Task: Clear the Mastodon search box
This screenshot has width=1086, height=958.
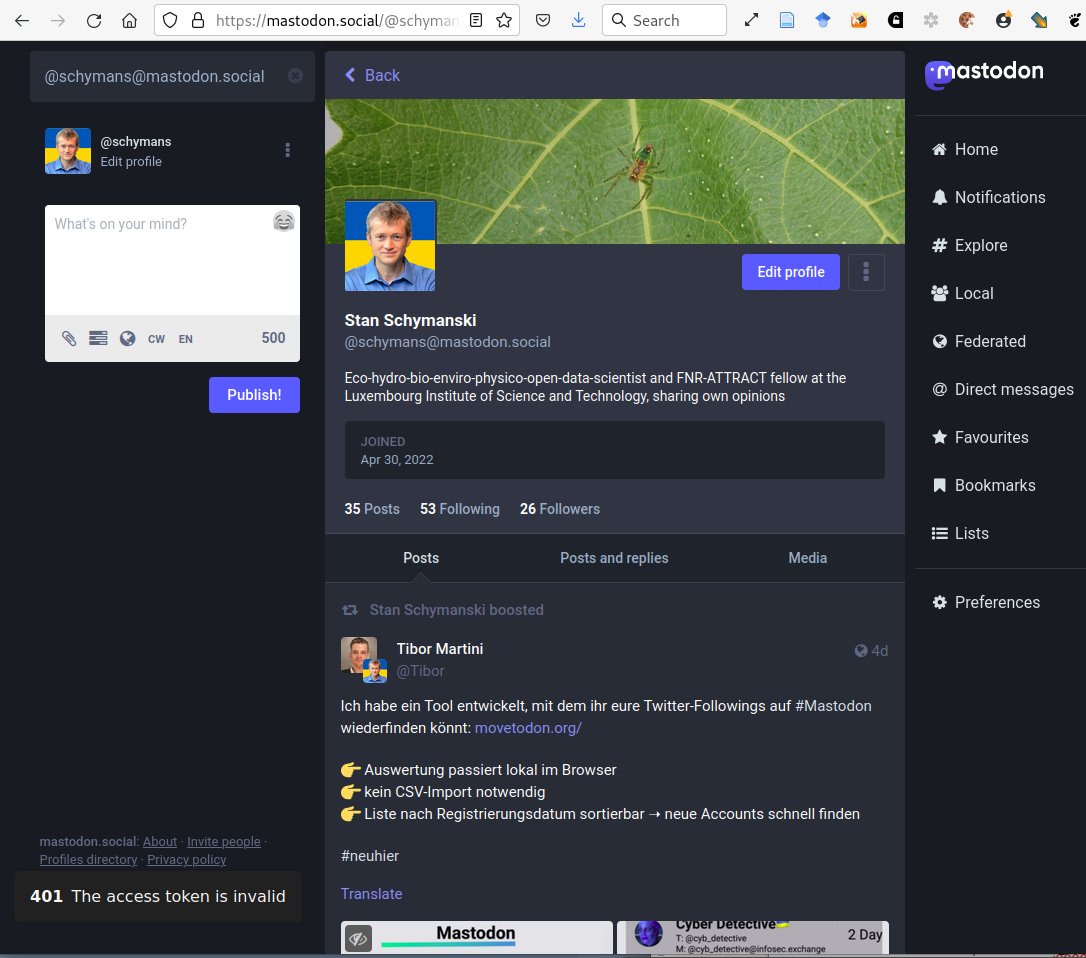Action: point(295,76)
